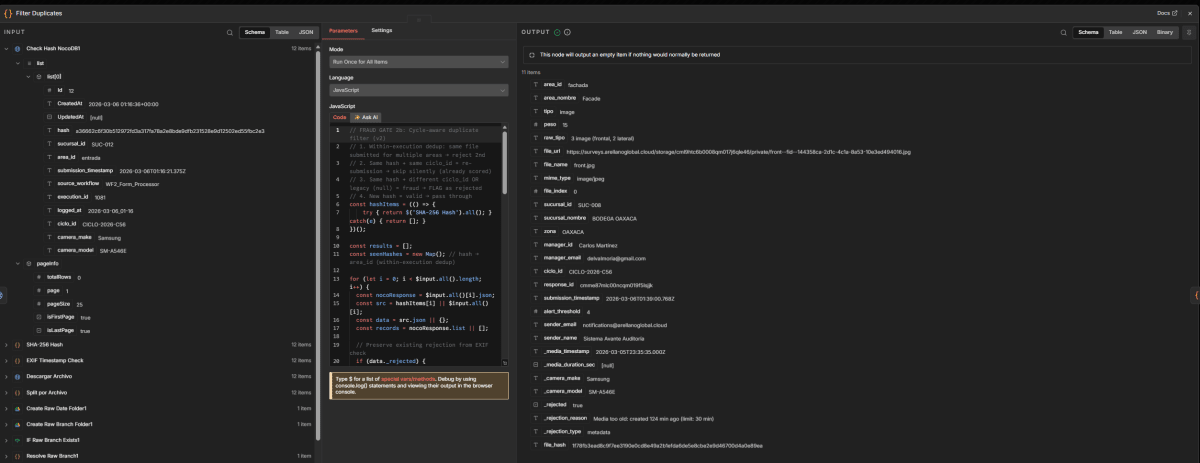Screen dimensions: 1200x463
Task: Click the pin data icon in Output
Action: tap(1188, 33)
